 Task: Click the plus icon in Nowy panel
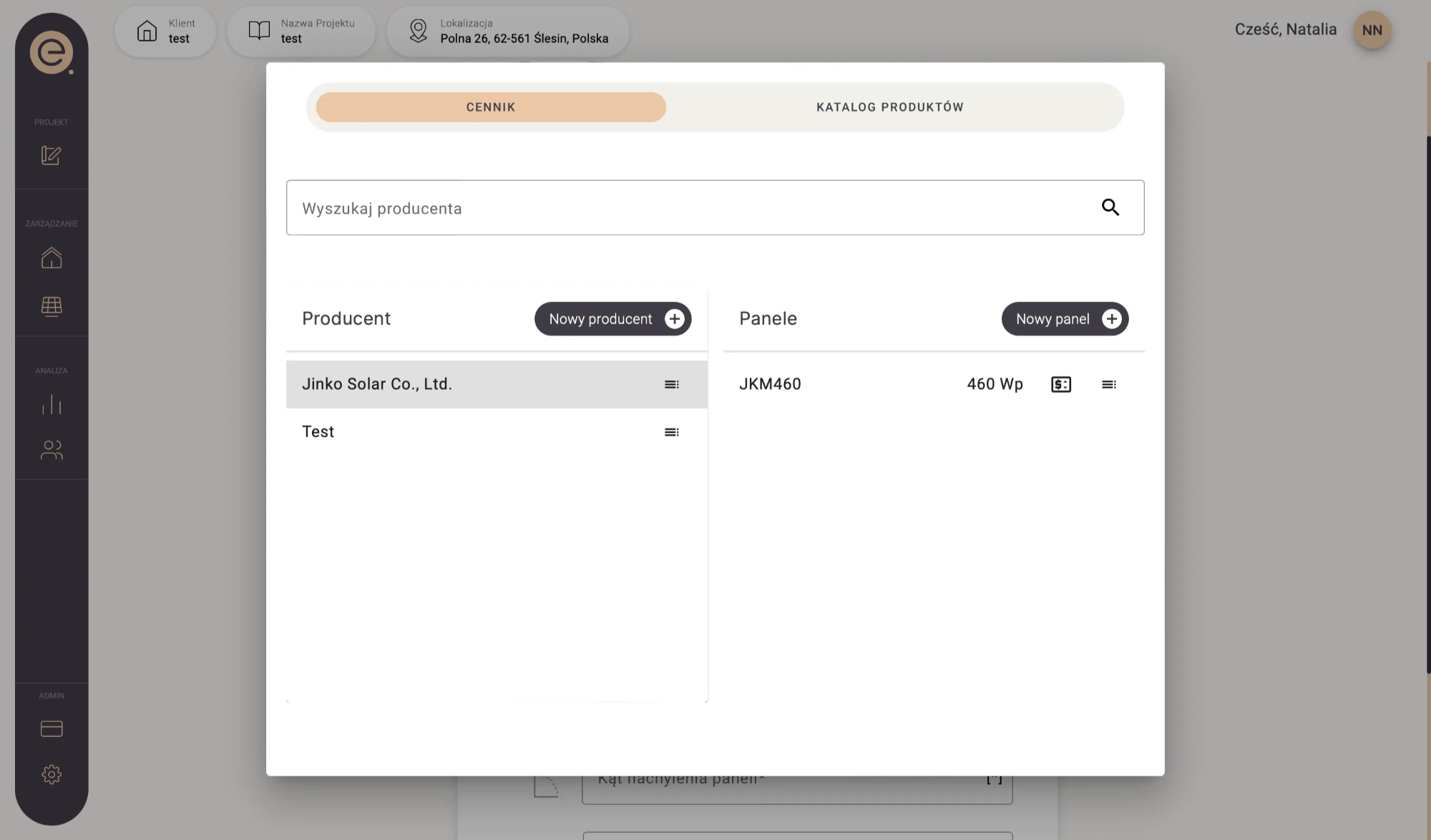click(1111, 319)
